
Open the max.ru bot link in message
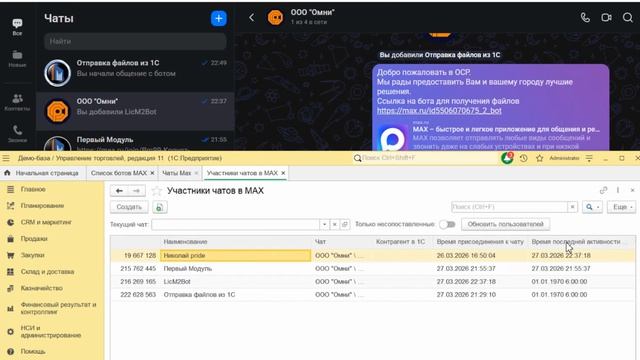point(439,111)
